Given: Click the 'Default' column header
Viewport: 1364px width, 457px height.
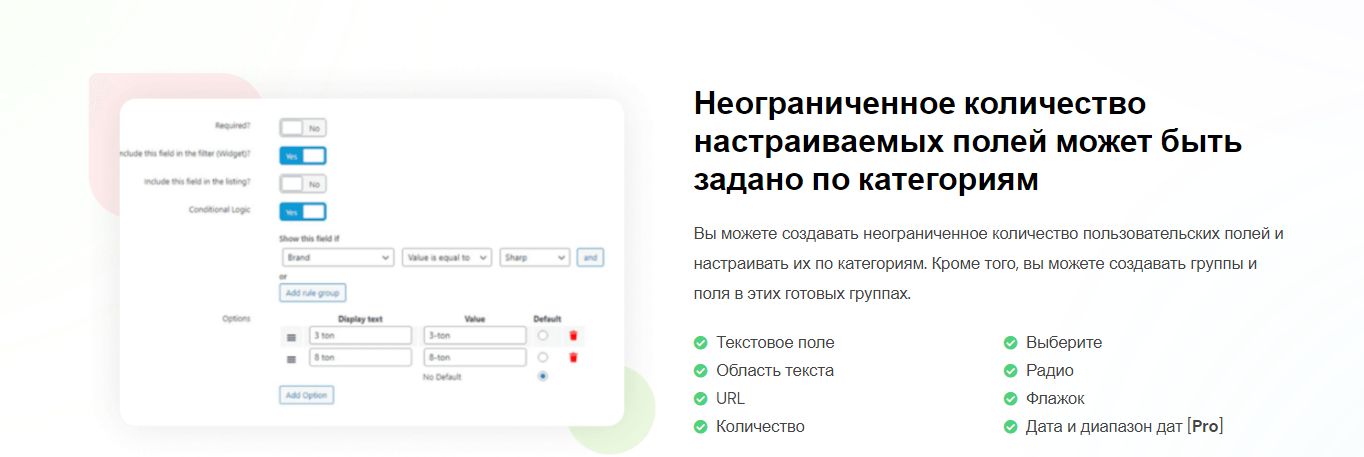Looking at the screenshot, I should point(548,319).
